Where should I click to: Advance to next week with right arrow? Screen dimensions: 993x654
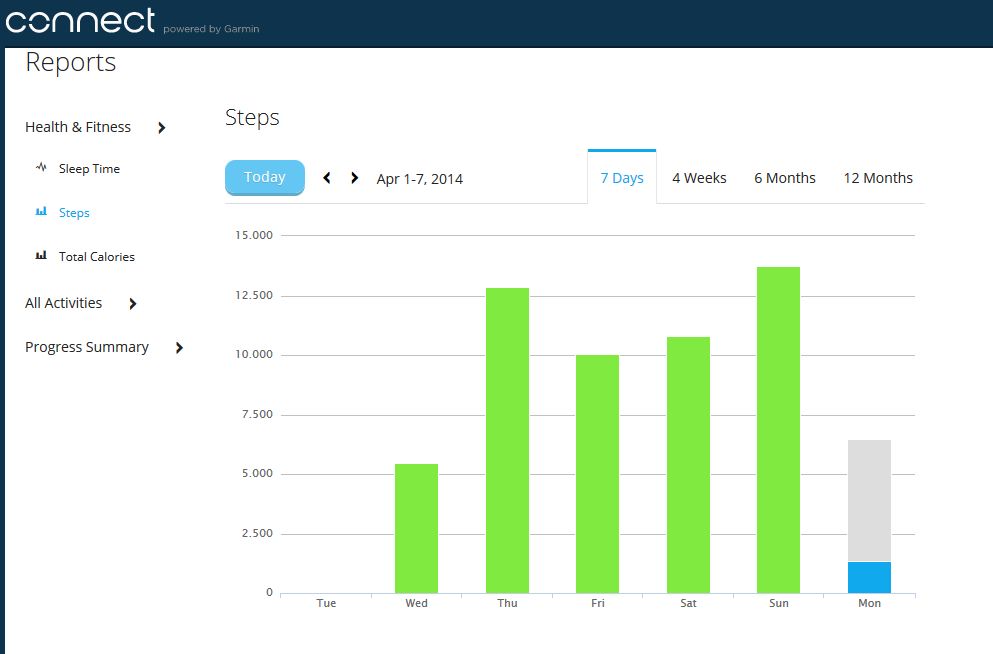click(x=355, y=178)
